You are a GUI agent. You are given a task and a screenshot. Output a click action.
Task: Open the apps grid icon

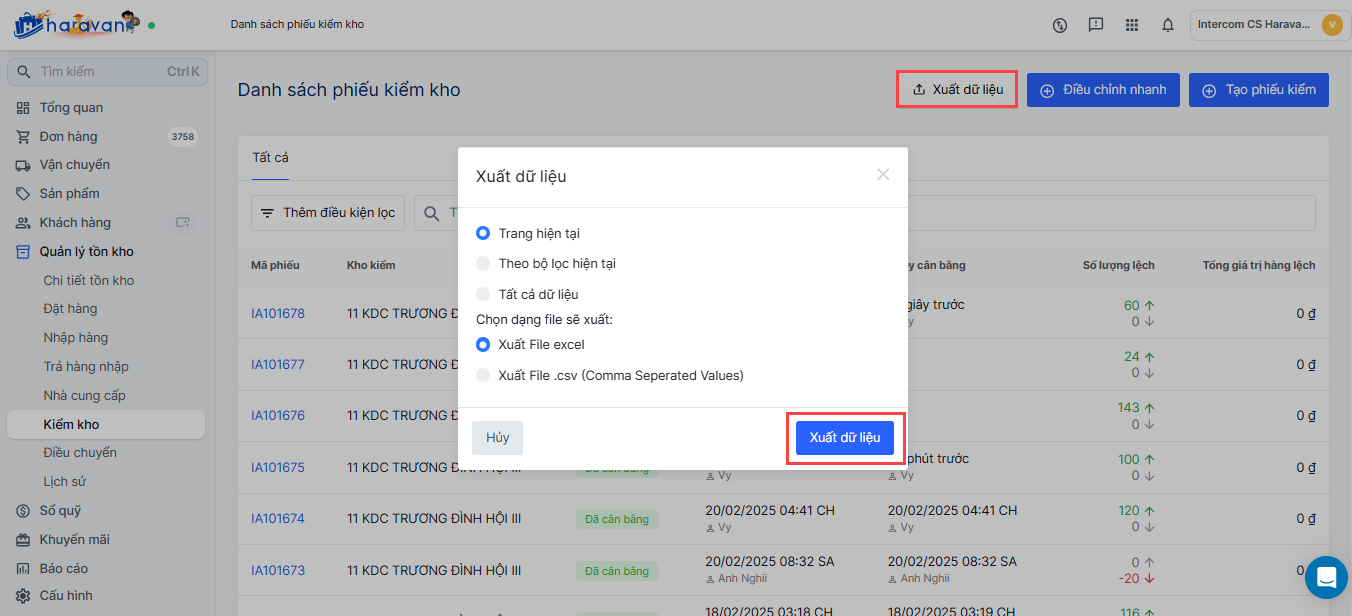1132,25
